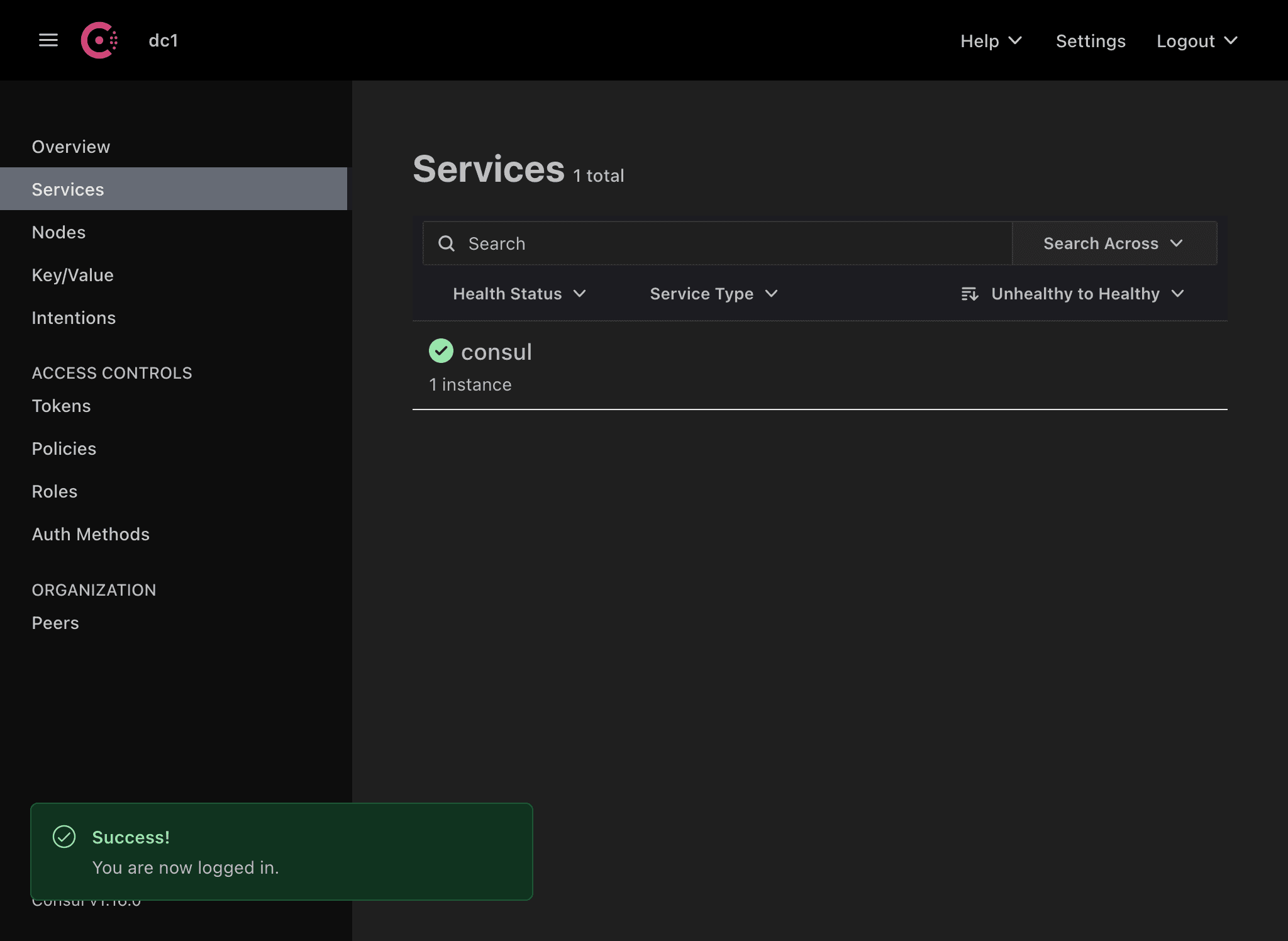Image resolution: width=1288 pixels, height=941 pixels.
Task: Select Services from the sidebar navigation
Action: [68, 189]
